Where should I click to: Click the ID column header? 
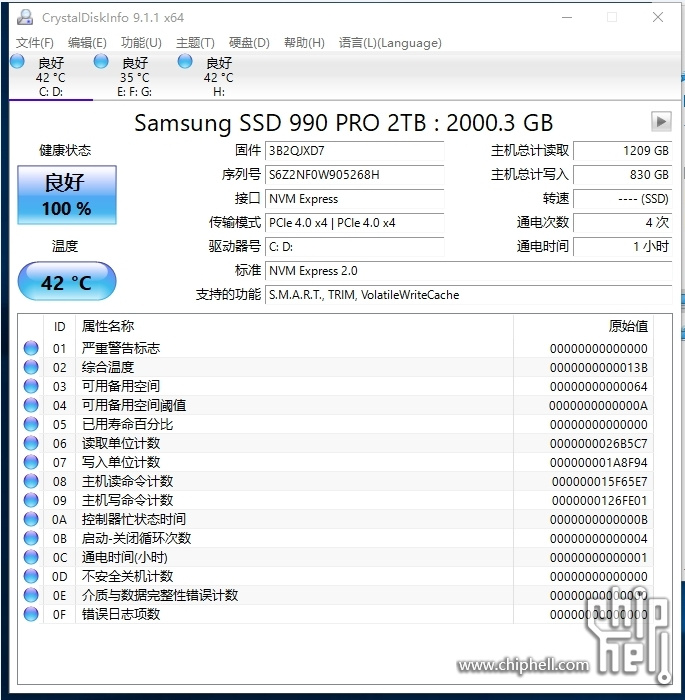point(59,327)
